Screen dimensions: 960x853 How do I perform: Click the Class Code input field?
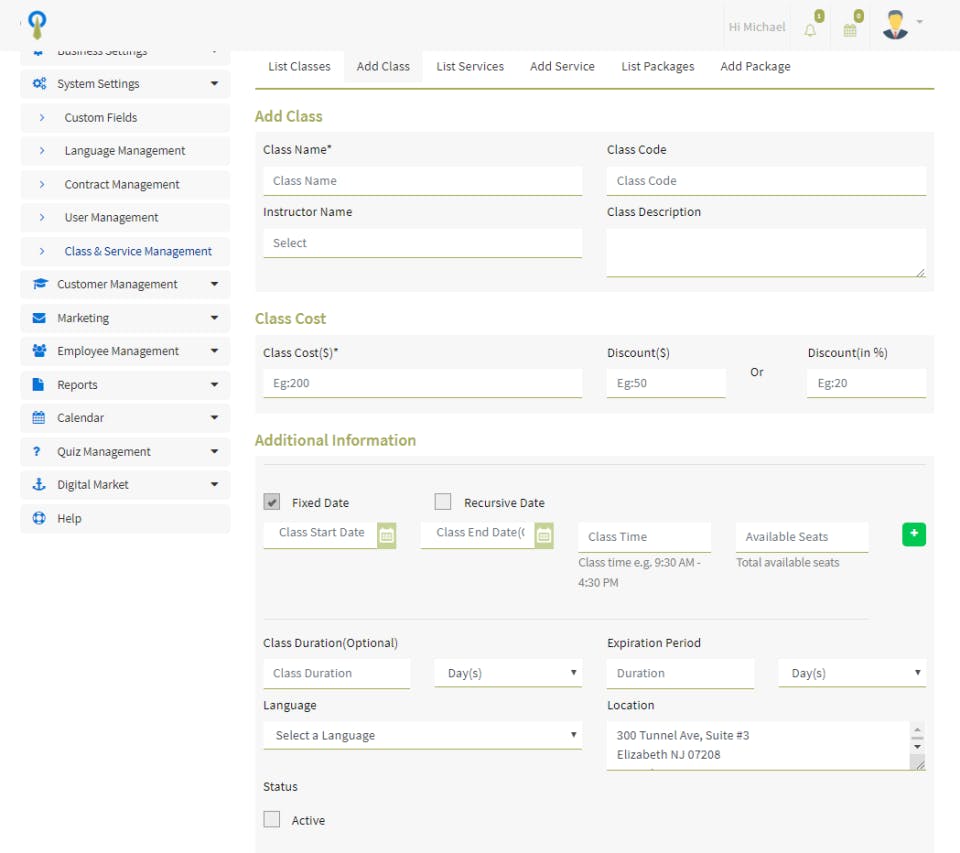(x=766, y=181)
